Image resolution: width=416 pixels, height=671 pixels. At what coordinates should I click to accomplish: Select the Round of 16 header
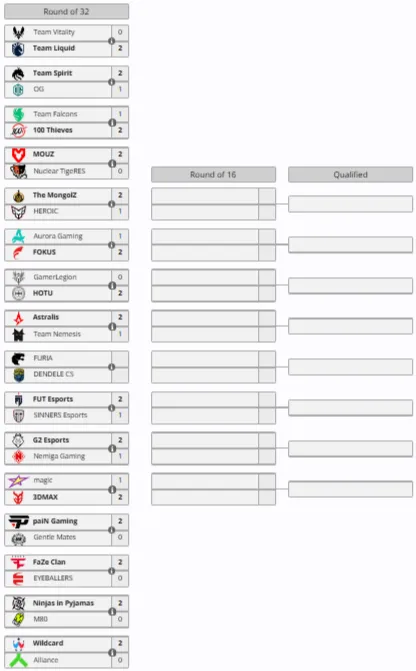(213, 175)
